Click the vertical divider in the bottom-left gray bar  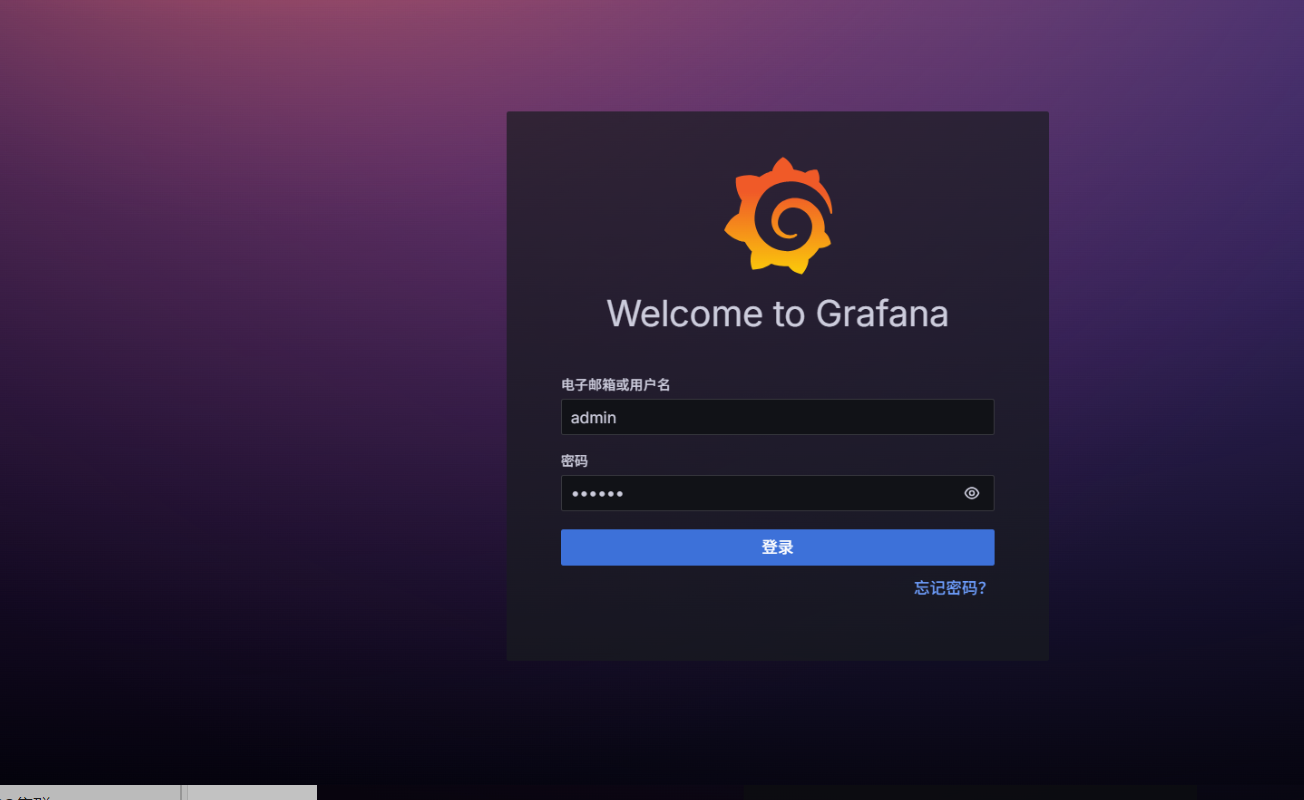[184, 792]
